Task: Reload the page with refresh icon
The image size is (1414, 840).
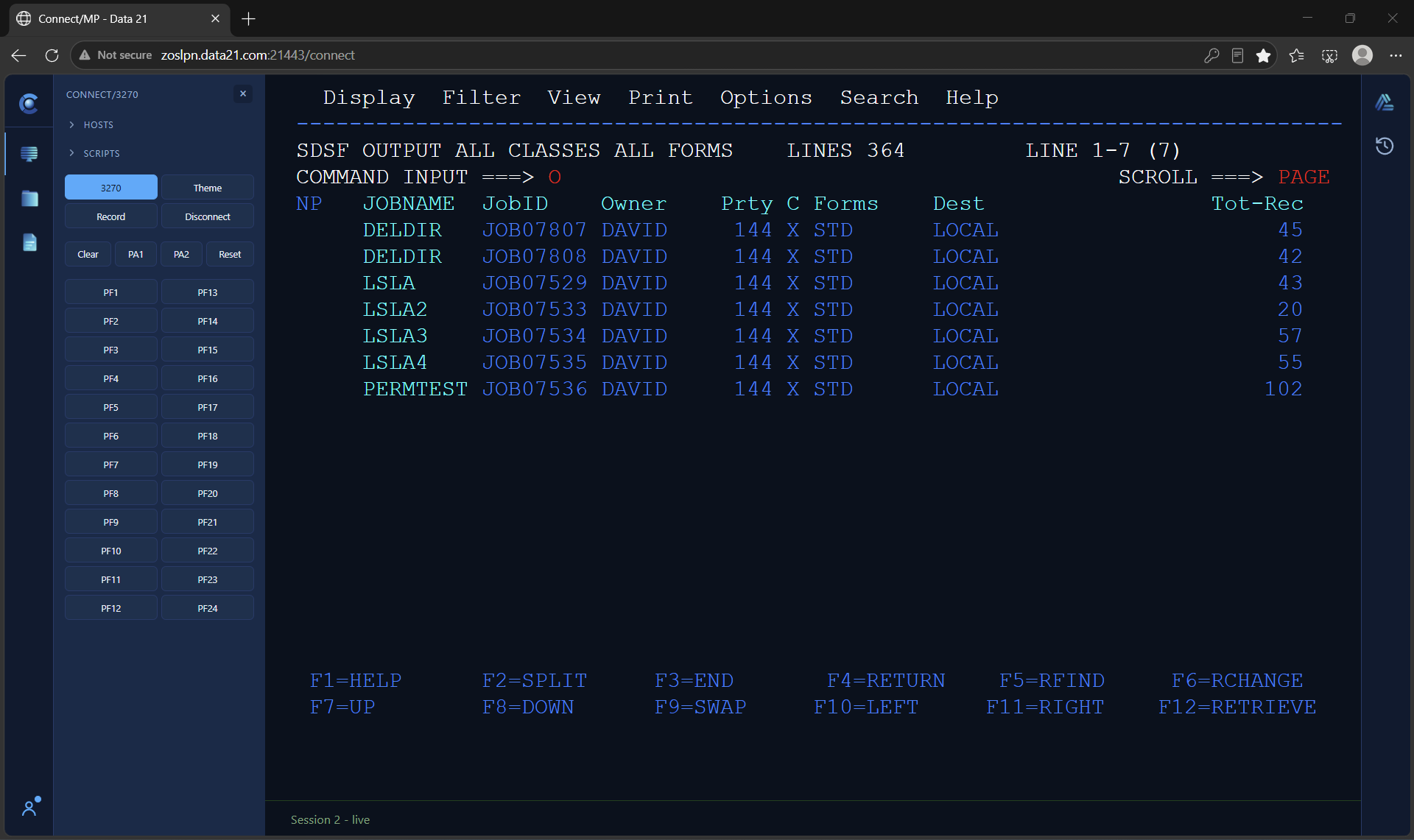Action: [52, 55]
